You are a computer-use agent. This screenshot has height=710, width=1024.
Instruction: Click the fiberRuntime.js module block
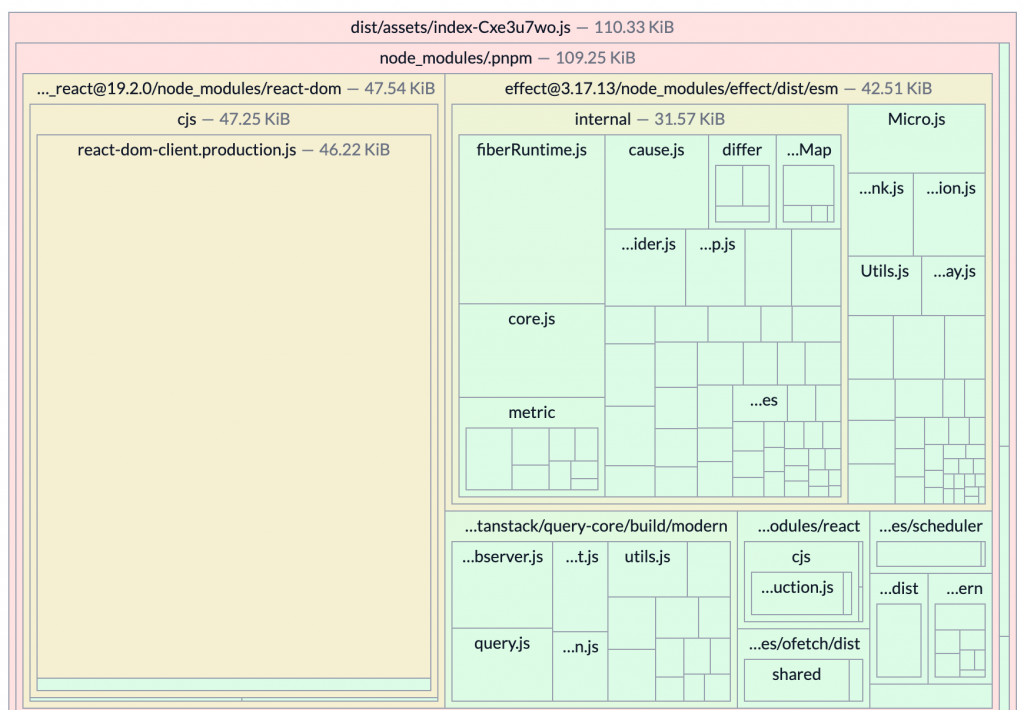(532, 219)
